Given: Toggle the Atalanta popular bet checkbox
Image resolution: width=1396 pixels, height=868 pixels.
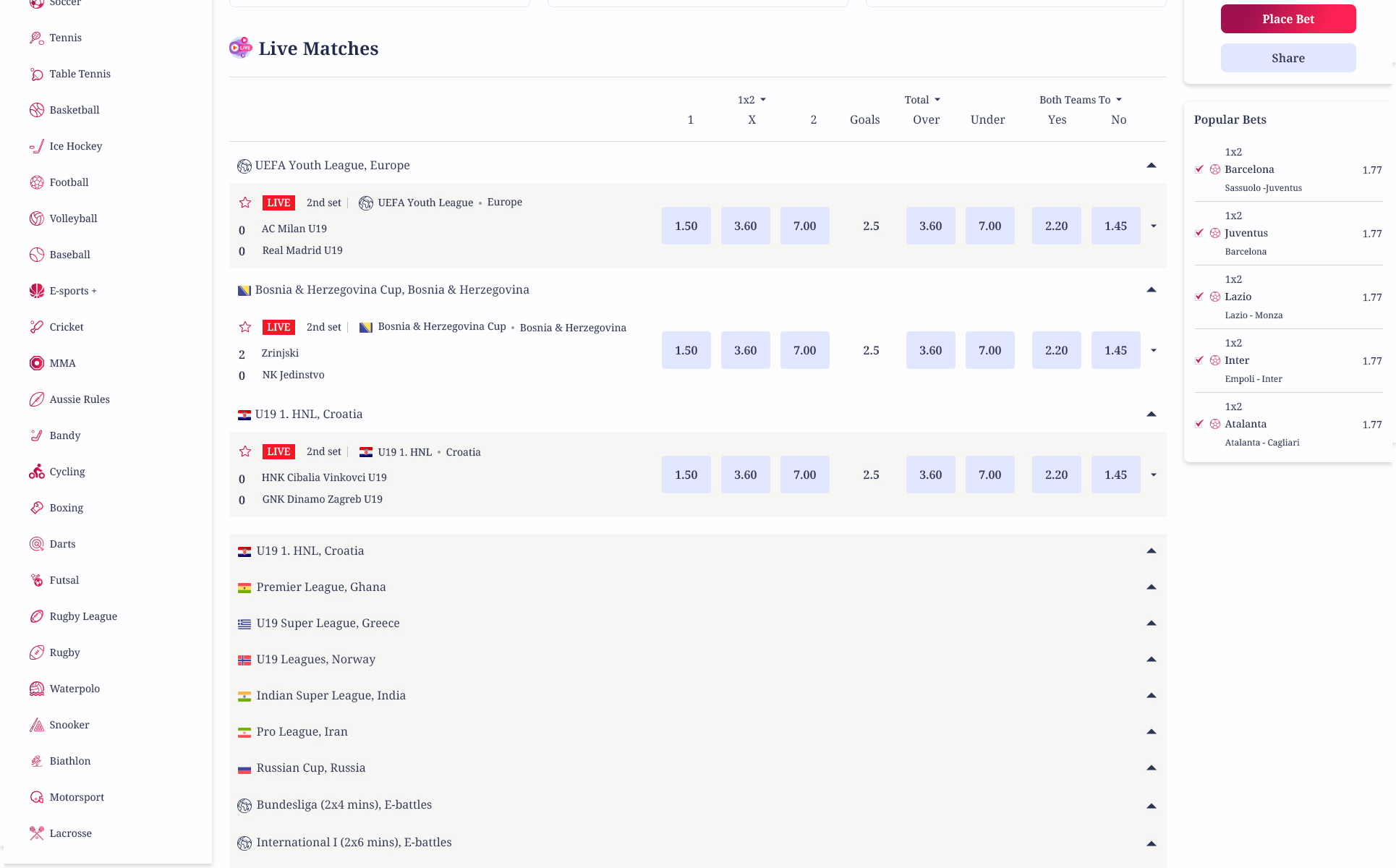Looking at the screenshot, I should click(1199, 424).
